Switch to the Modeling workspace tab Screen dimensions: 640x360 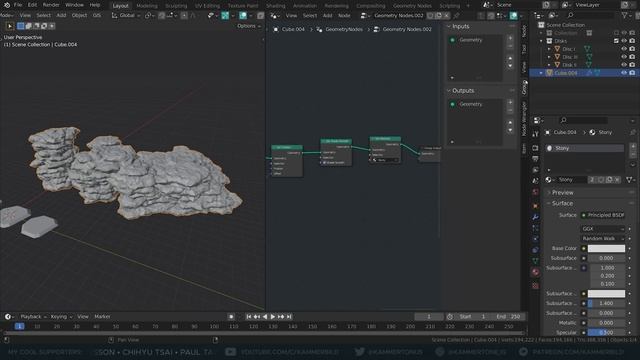click(x=147, y=6)
